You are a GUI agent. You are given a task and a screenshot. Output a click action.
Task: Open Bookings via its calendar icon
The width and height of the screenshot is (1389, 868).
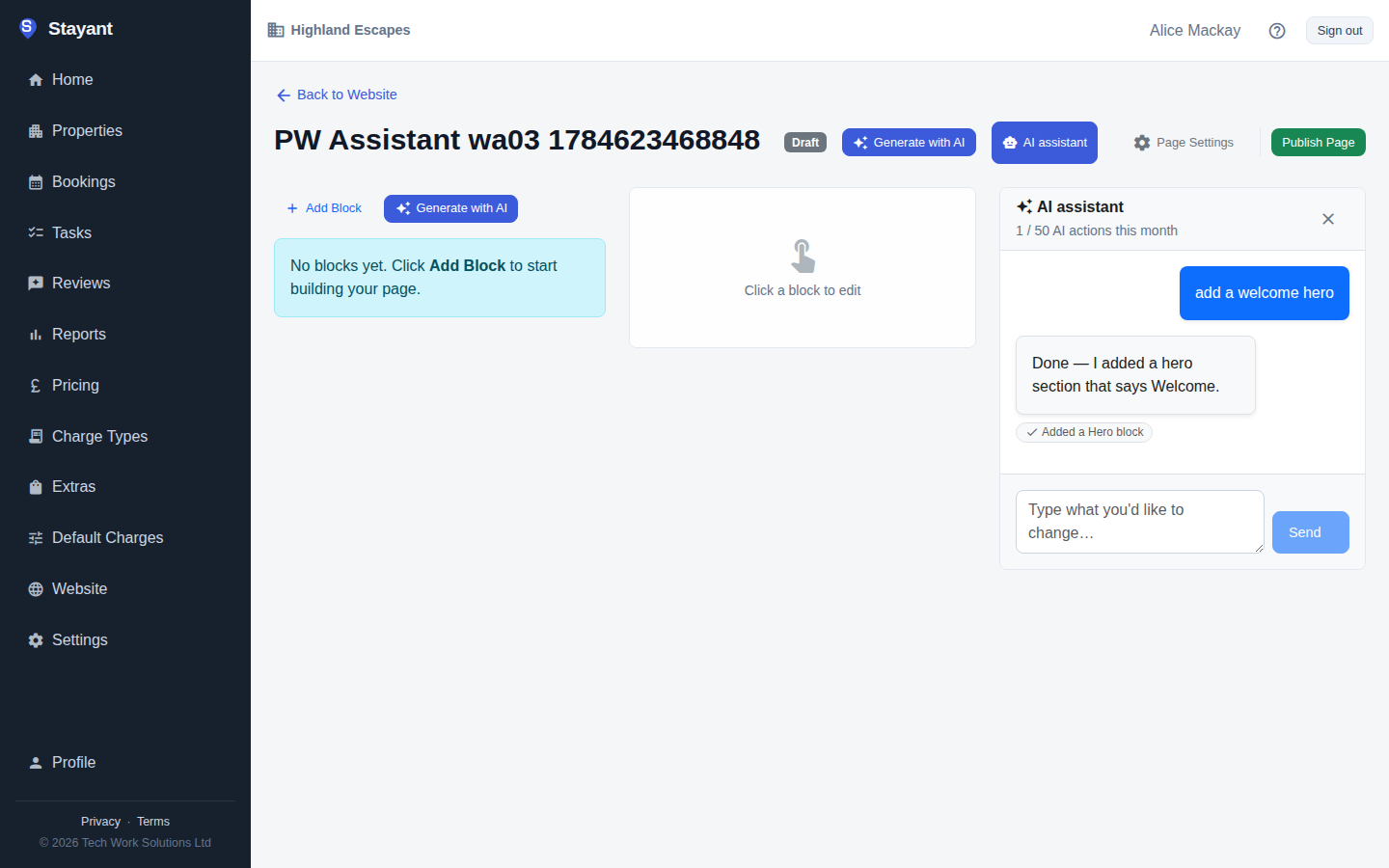tap(36, 182)
